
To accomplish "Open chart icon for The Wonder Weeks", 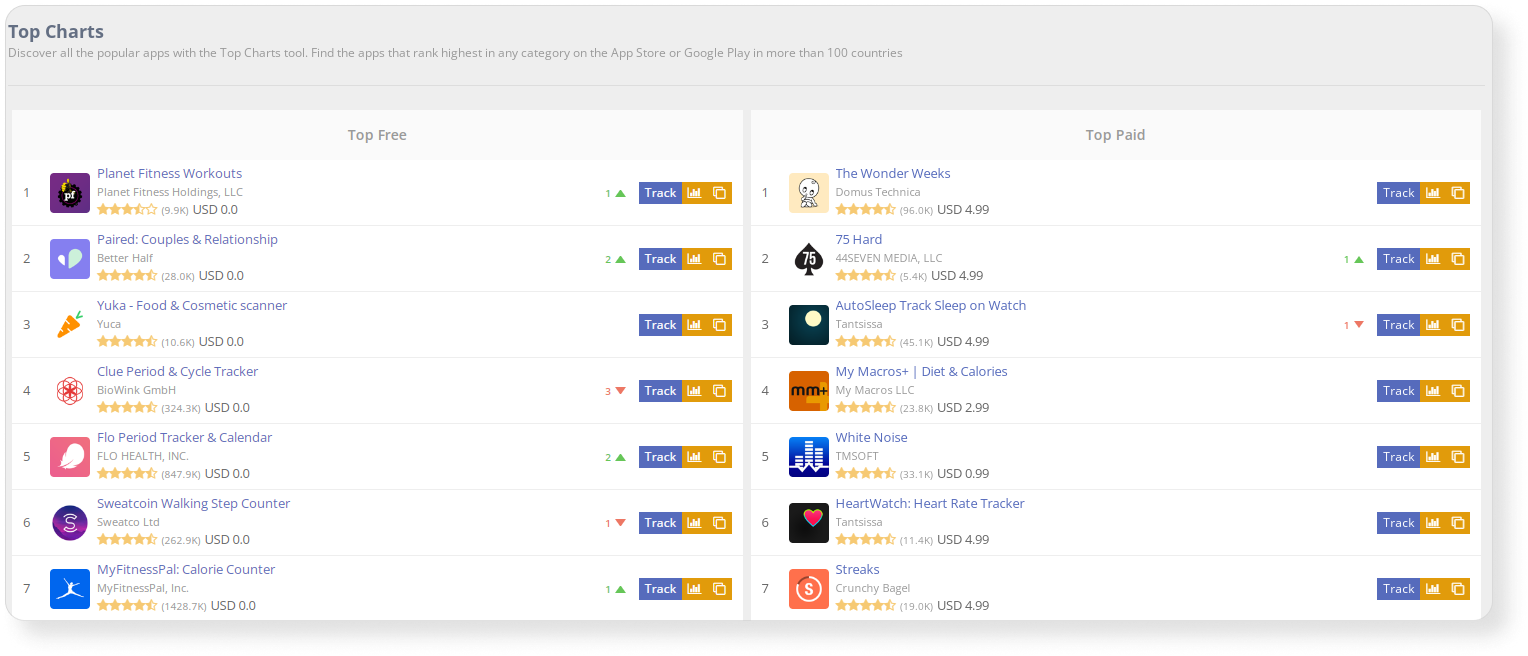I will point(1432,193).
